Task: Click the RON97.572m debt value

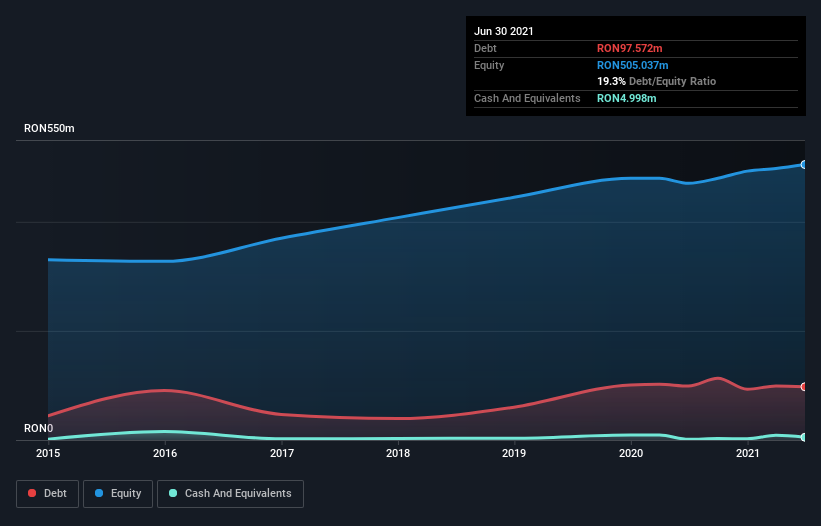Action: (x=629, y=48)
